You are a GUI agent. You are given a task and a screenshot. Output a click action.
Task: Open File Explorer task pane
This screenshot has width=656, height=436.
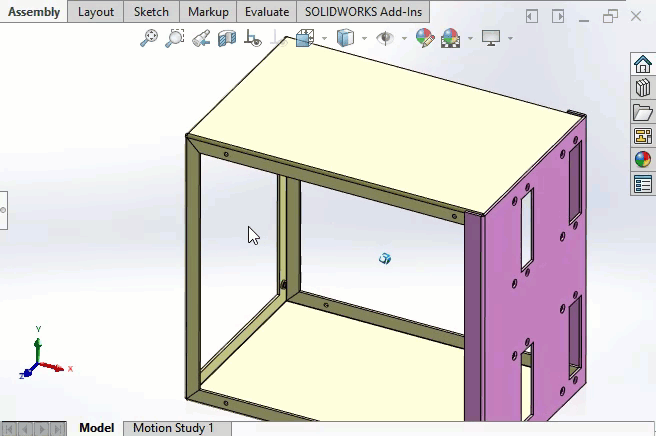click(x=642, y=112)
